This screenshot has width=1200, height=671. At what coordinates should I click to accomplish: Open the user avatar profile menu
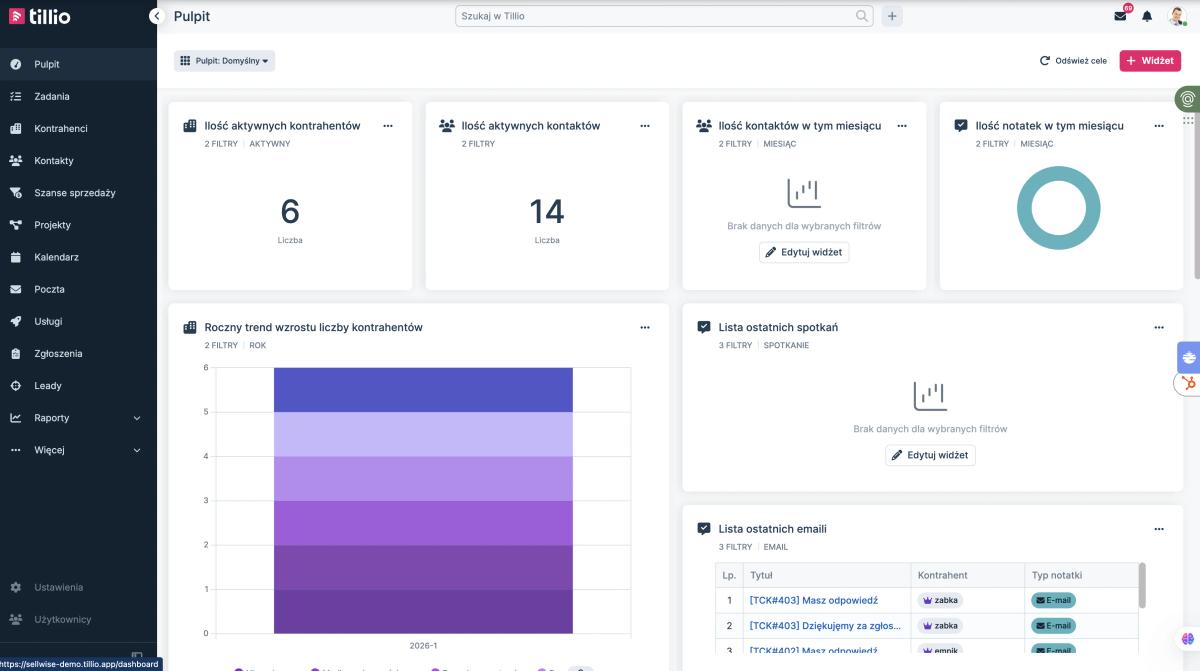1176,15
